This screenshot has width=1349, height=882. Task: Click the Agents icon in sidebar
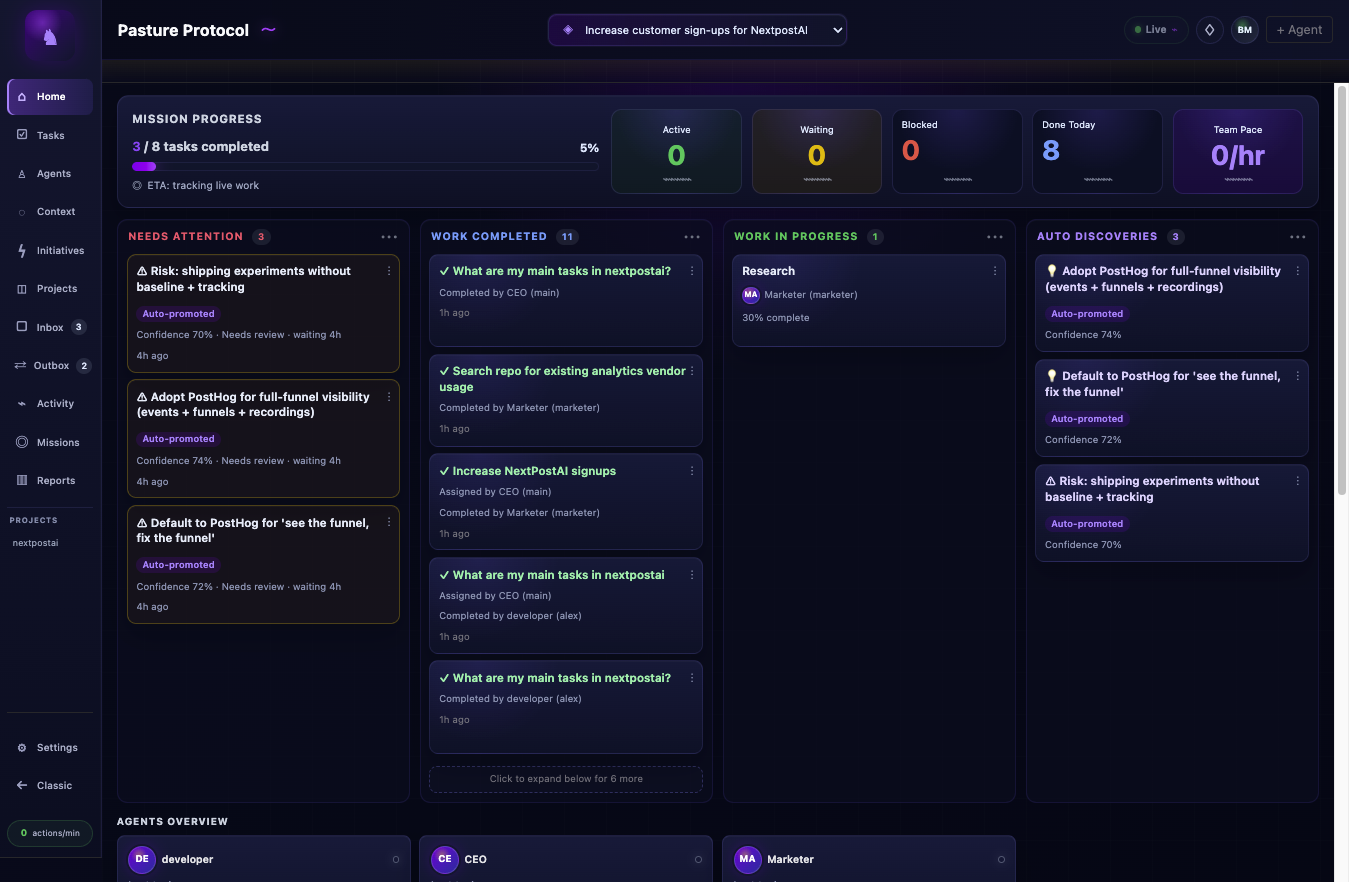click(22, 174)
